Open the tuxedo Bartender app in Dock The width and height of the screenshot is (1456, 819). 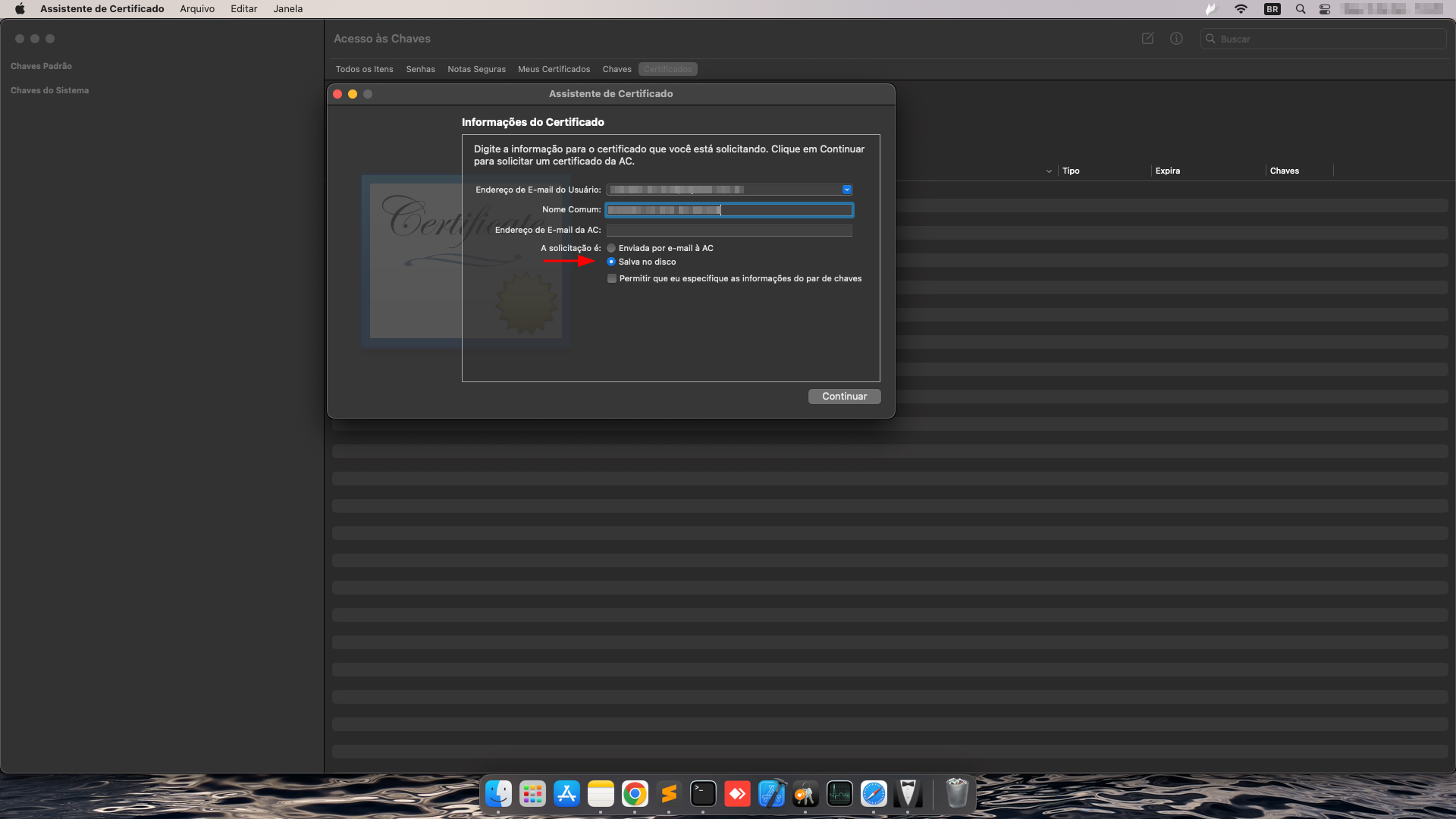[x=908, y=794]
